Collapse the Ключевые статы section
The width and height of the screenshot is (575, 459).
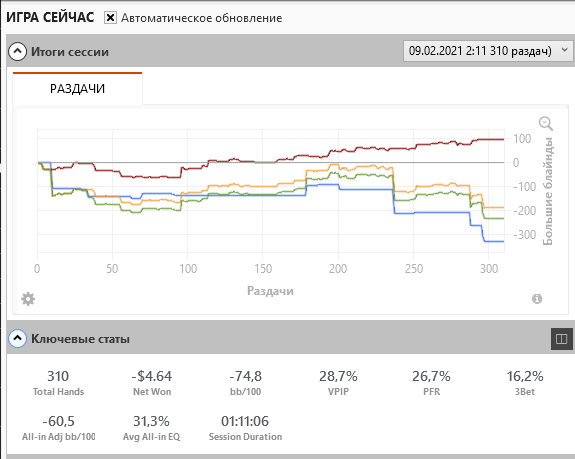pos(18,339)
